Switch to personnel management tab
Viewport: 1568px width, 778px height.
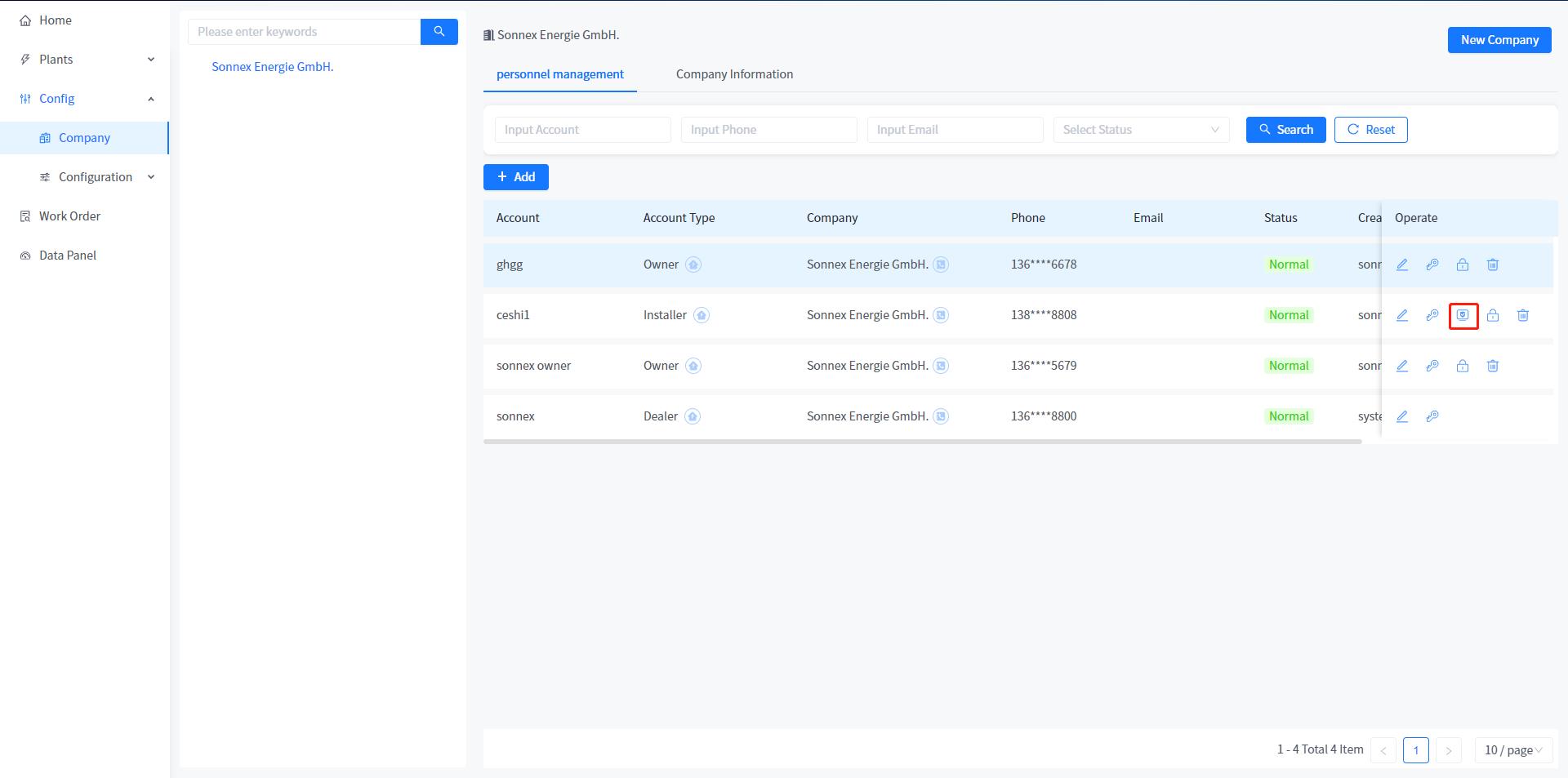coord(560,74)
